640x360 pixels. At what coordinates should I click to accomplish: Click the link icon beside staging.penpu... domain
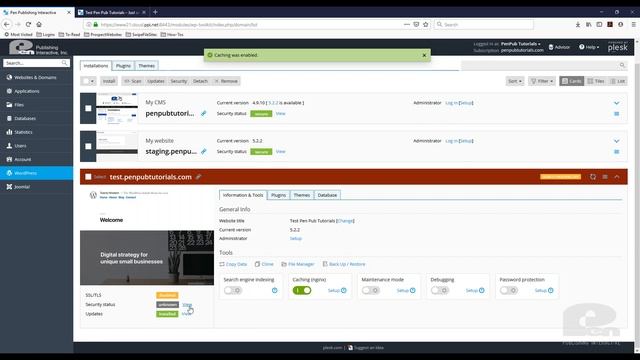tap(204, 151)
